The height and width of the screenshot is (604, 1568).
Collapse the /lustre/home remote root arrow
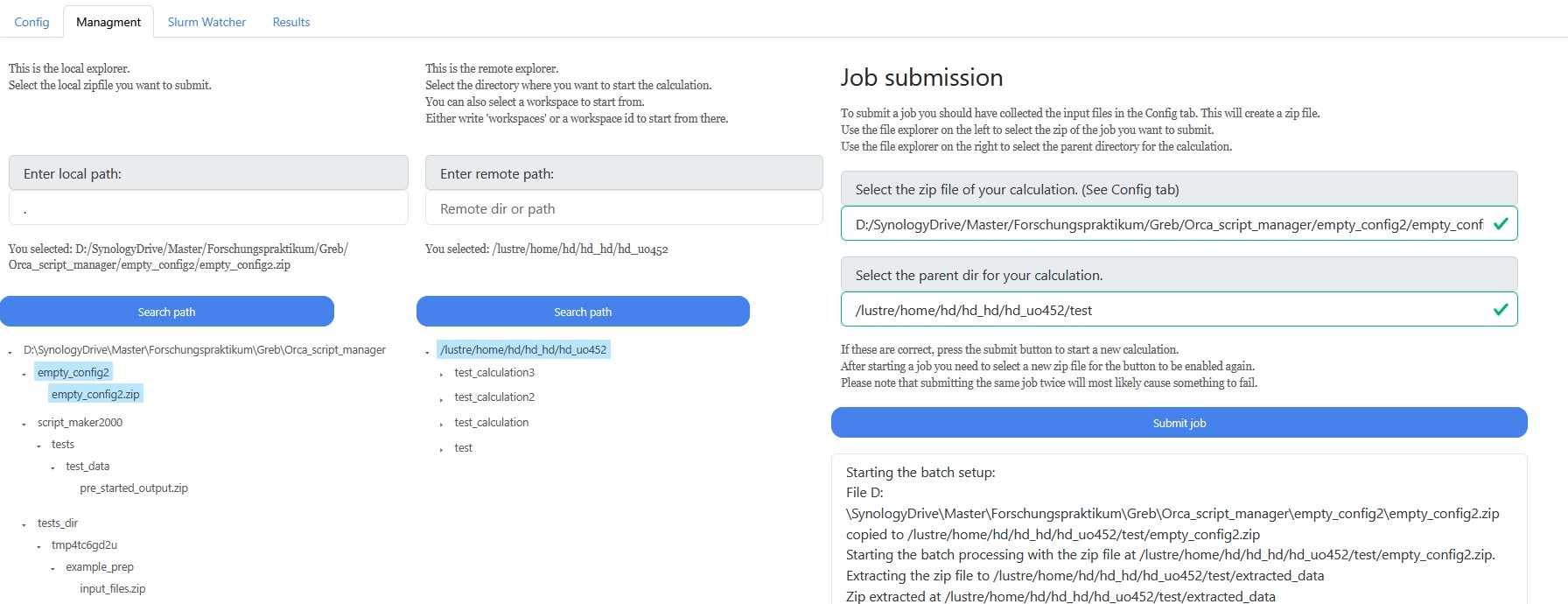click(x=428, y=352)
